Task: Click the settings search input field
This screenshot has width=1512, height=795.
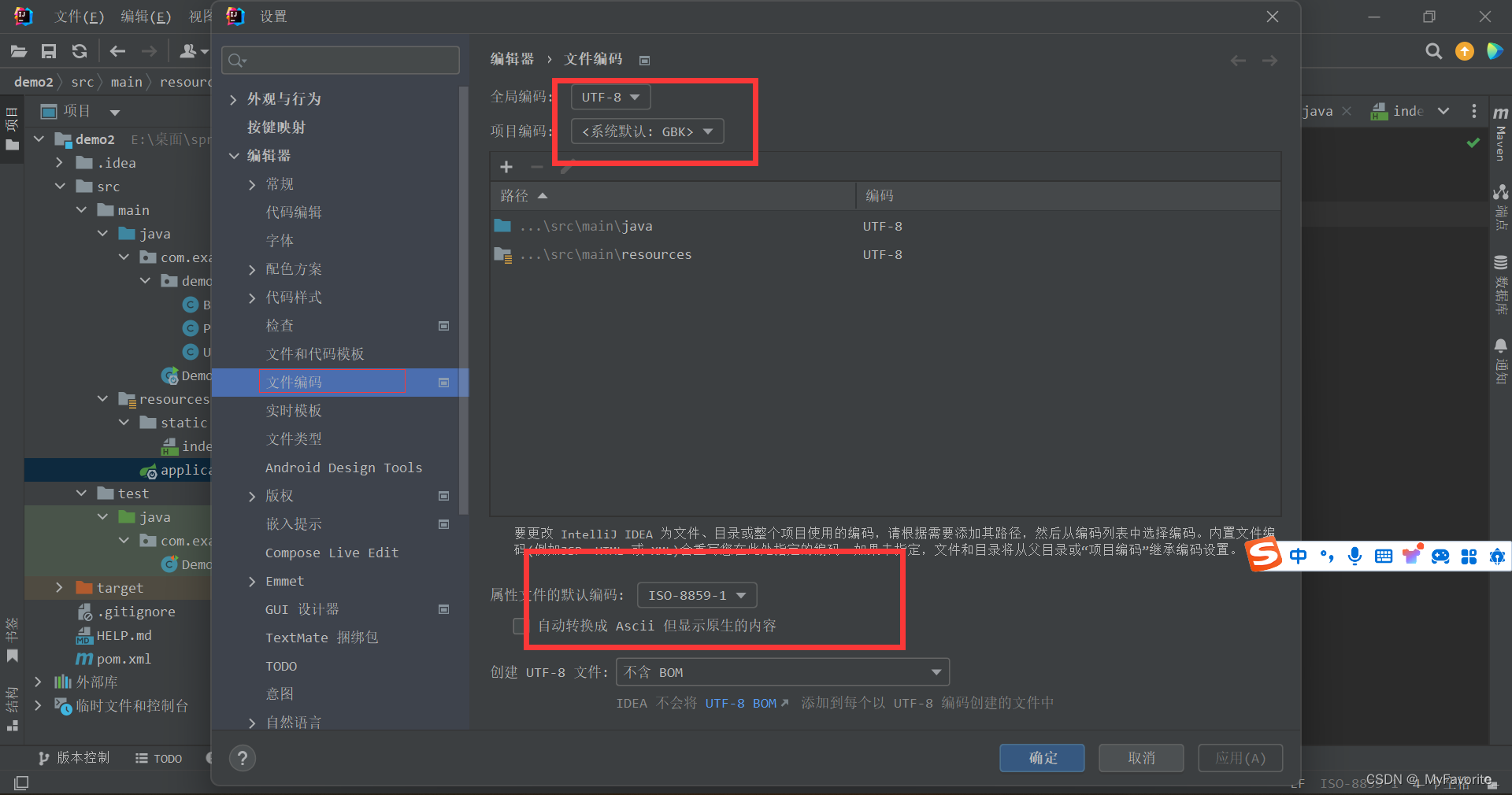Action: click(x=341, y=61)
